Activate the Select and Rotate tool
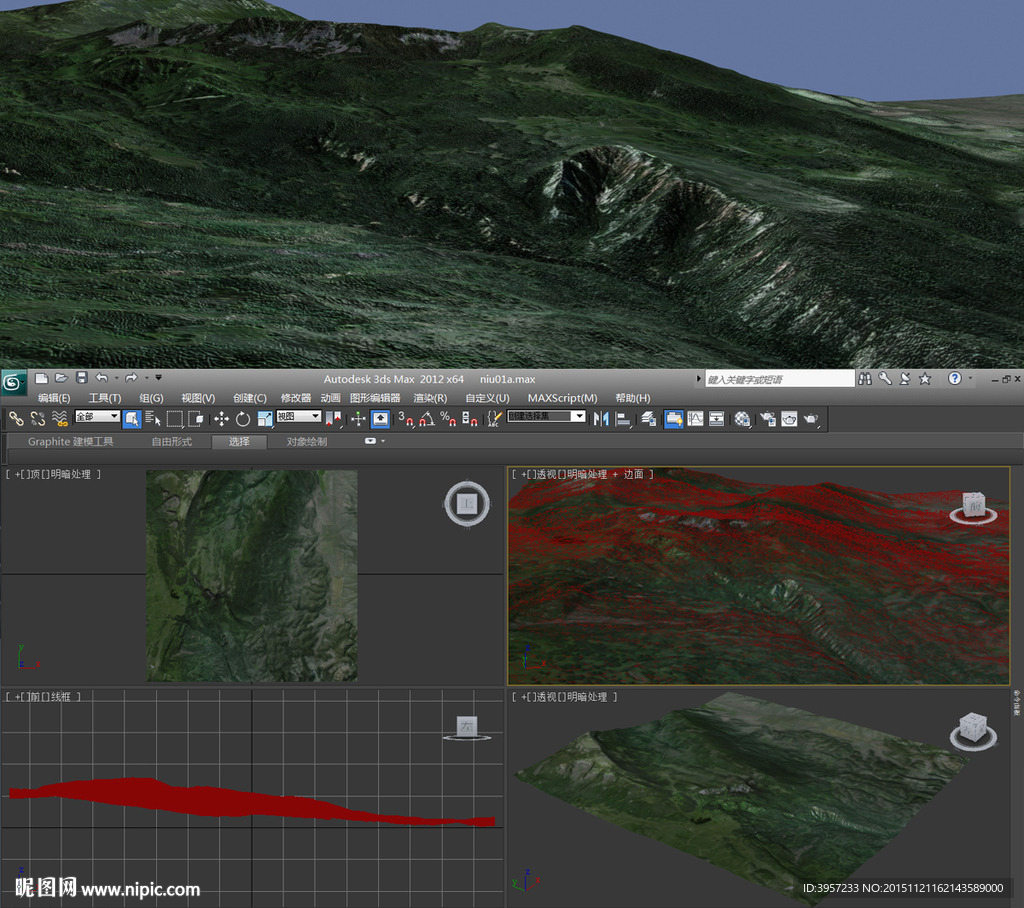Viewport: 1024px width, 908px height. (243, 419)
